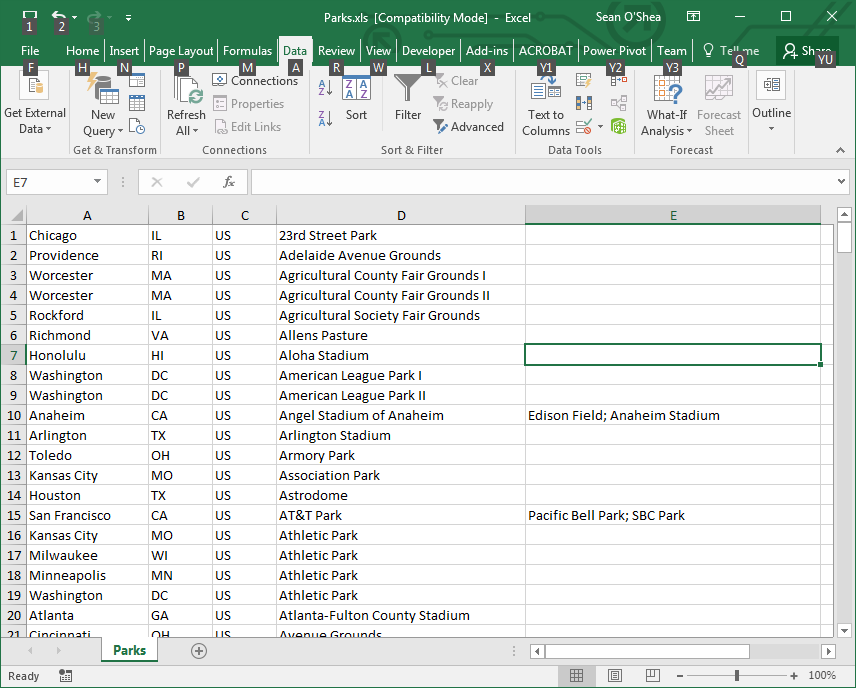Open the Manage Data Model icon
Image resolution: width=856 pixels, height=688 pixels.
point(619,127)
